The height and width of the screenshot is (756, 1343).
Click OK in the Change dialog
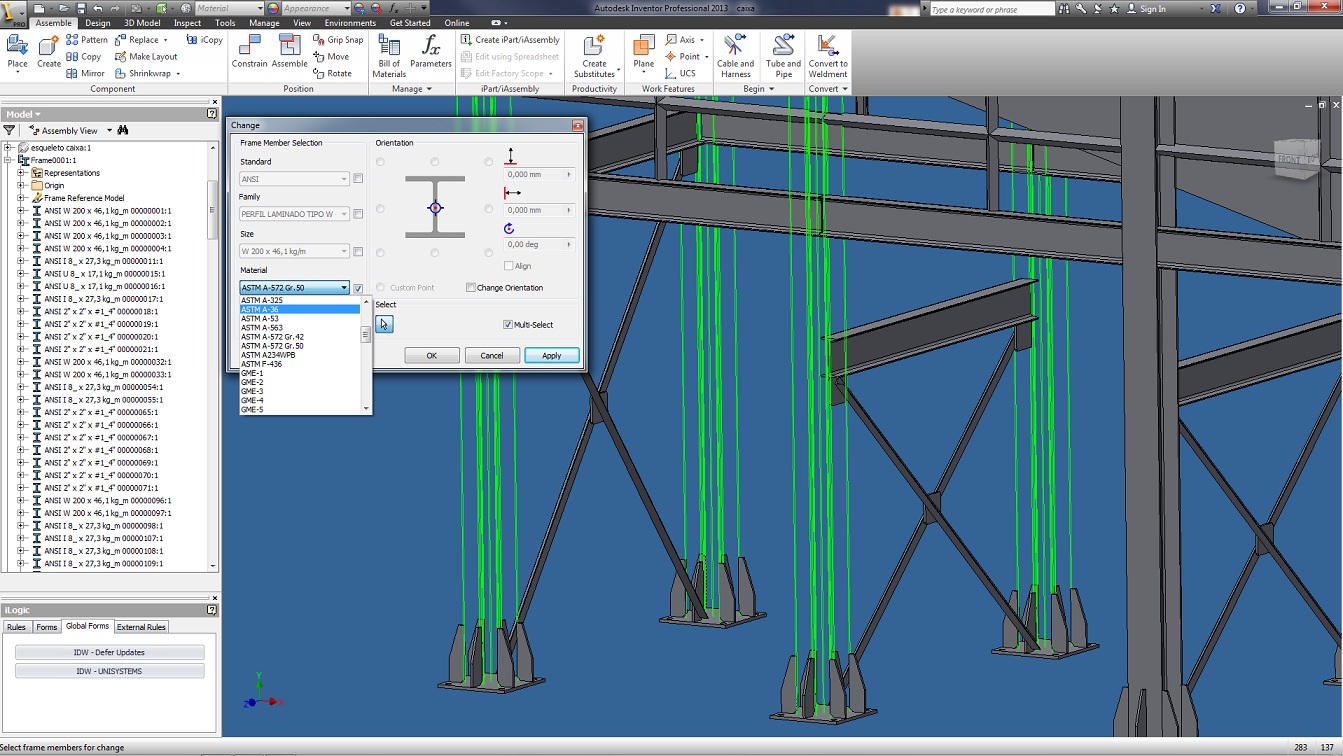[x=432, y=355]
